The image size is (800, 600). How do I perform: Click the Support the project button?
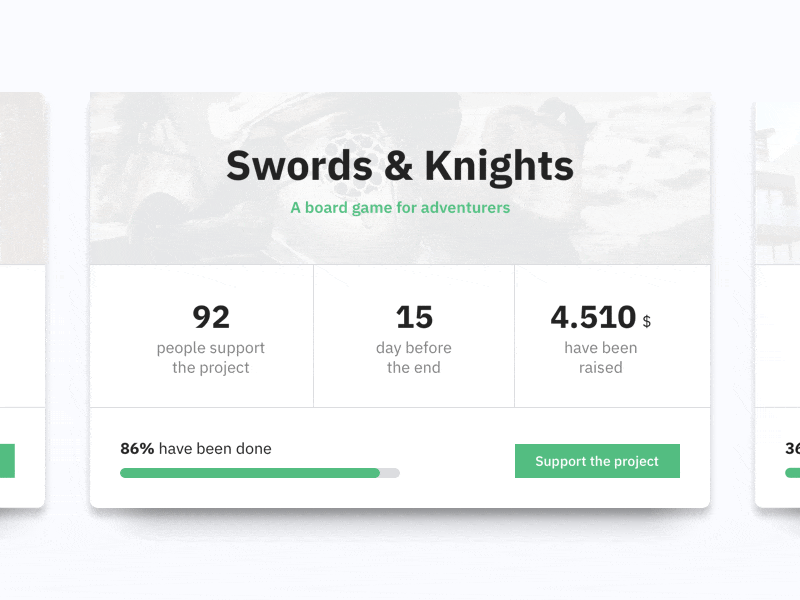click(597, 461)
